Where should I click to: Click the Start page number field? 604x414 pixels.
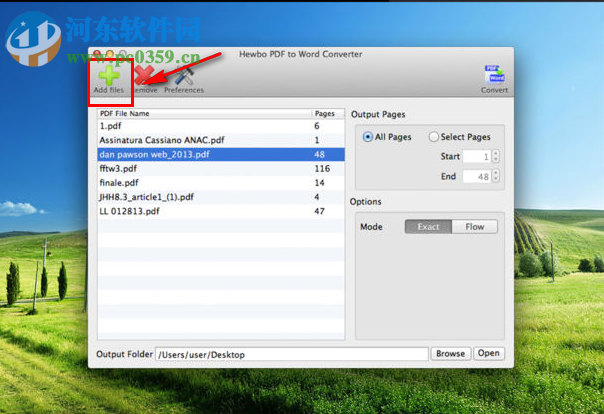click(476, 156)
